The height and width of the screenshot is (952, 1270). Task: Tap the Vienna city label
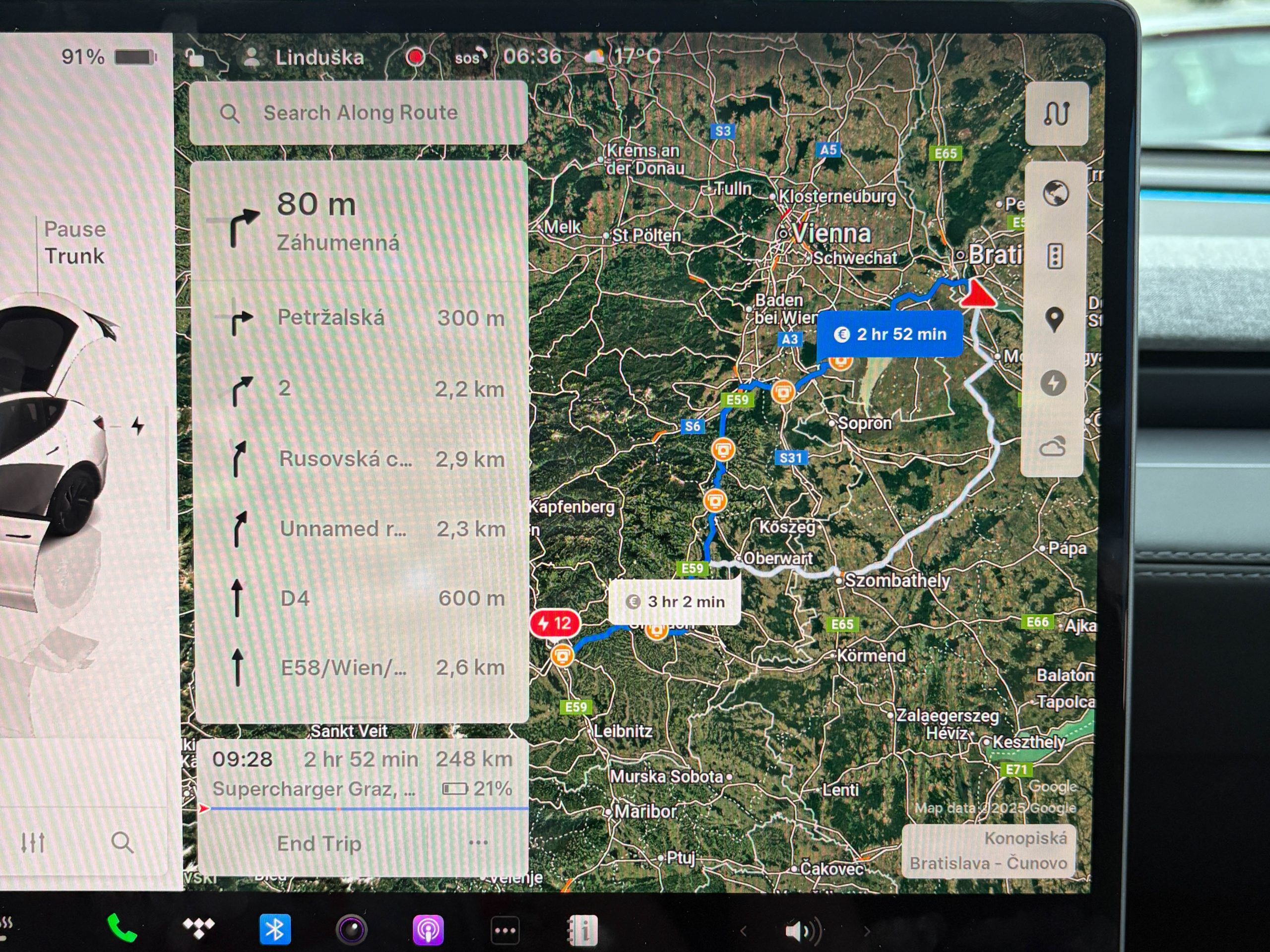point(831,233)
